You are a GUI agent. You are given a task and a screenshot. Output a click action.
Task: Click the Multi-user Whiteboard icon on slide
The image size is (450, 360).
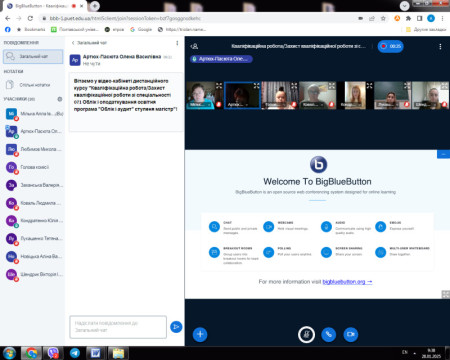point(380,252)
